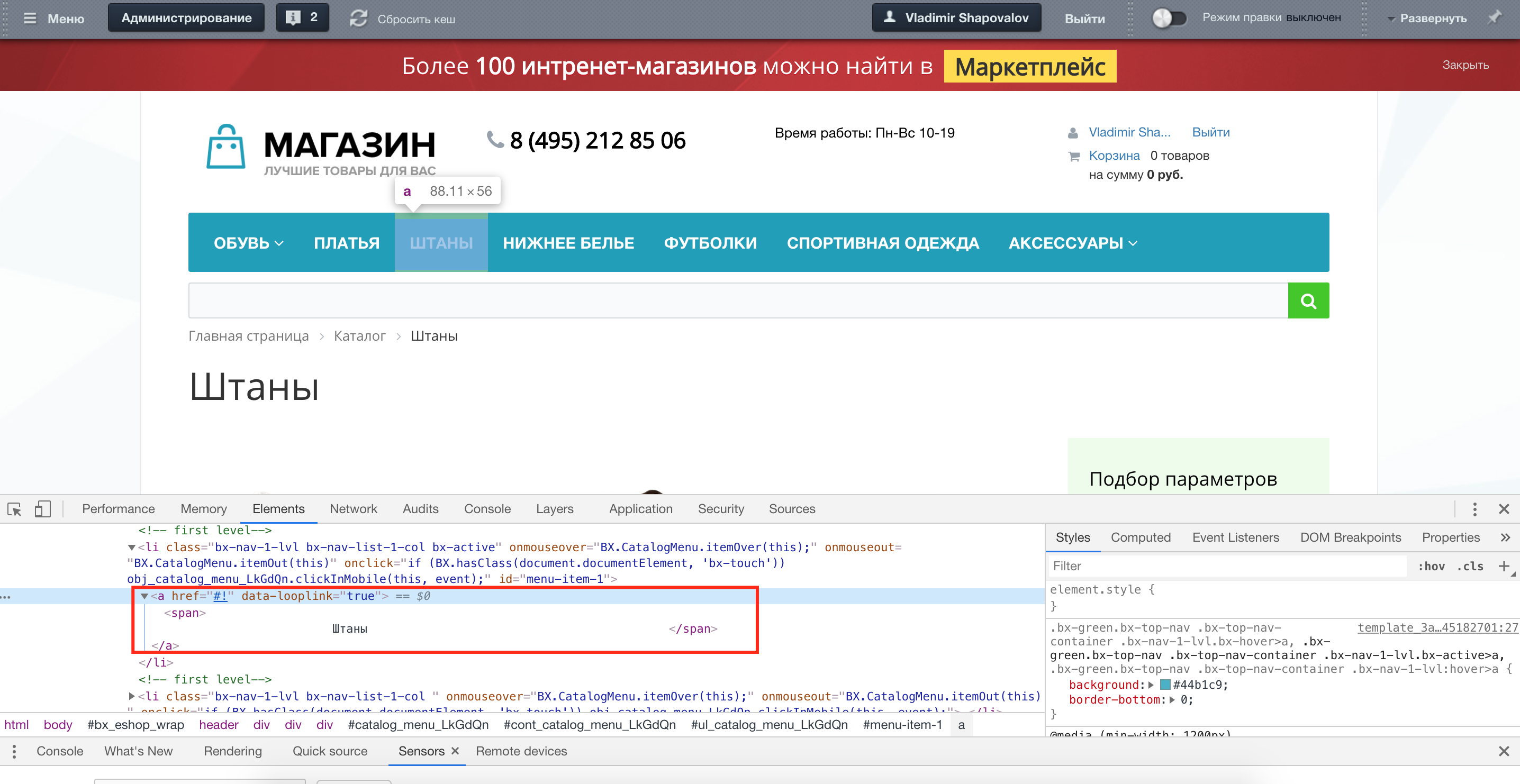1520x784 pixels.
Task: Collapse the selected anchor element node
Action: point(144,596)
